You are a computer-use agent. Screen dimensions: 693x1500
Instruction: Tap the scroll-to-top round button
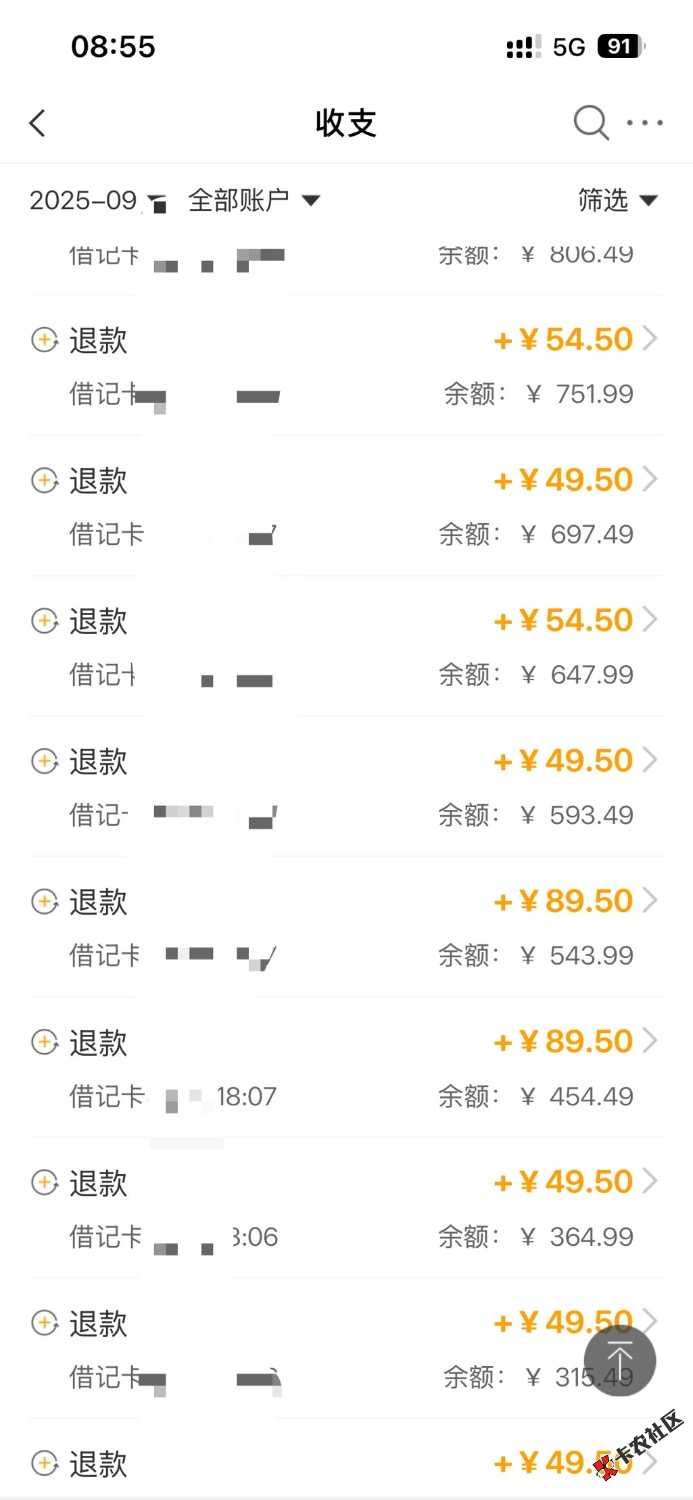(620, 1361)
